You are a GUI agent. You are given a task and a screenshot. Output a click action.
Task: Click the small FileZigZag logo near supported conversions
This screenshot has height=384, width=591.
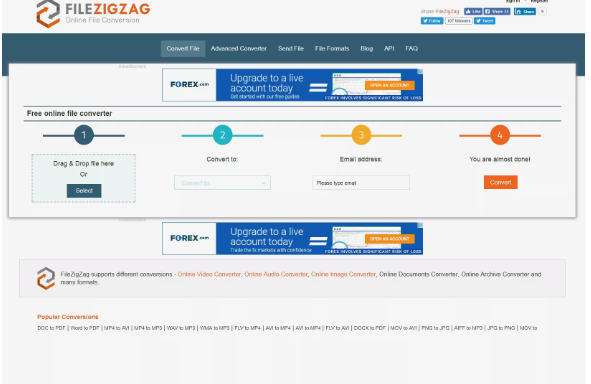point(46,278)
